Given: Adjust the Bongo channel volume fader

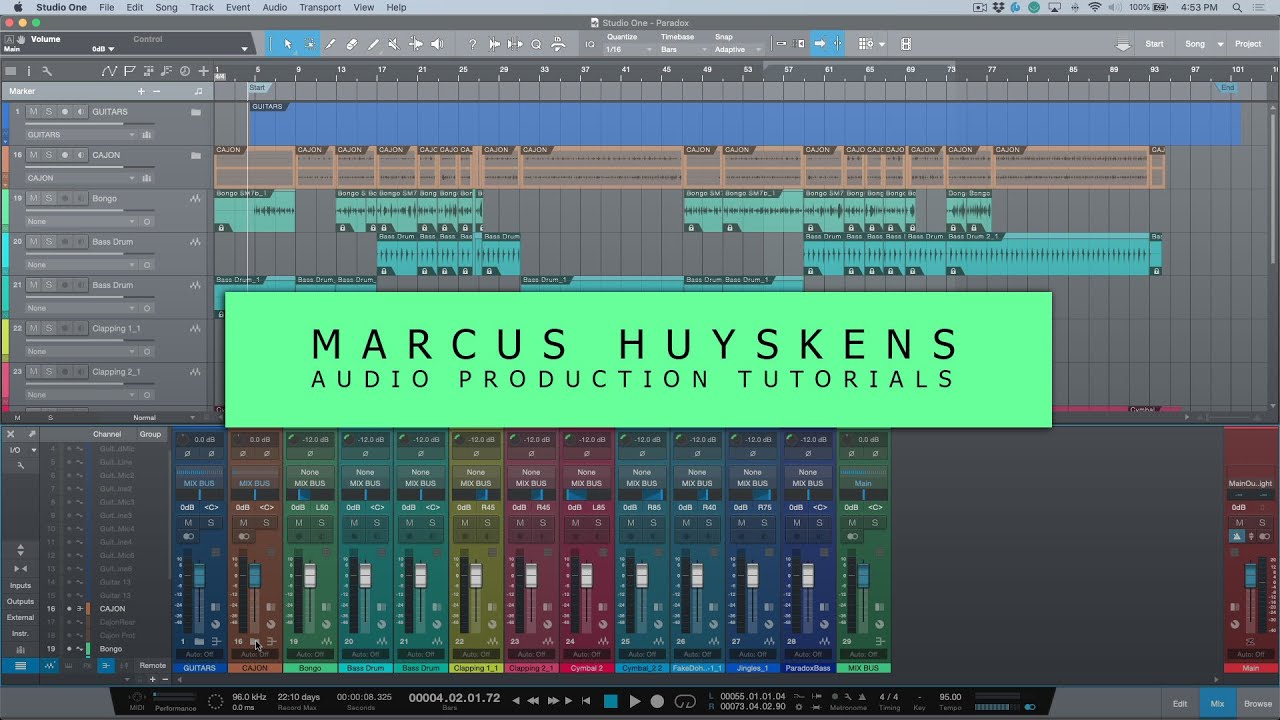Looking at the screenshot, I should pos(310,576).
